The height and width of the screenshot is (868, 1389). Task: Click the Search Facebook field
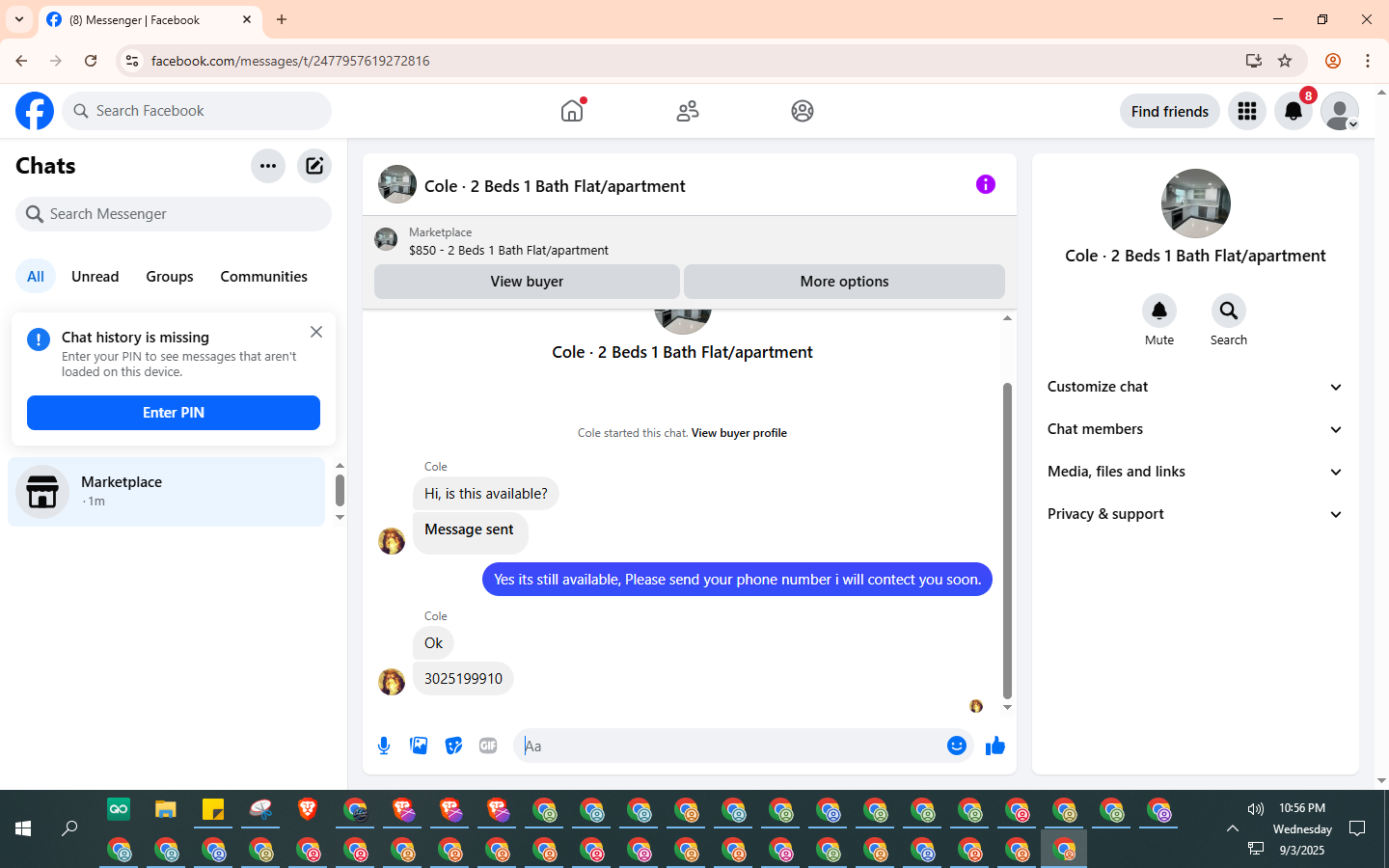tap(197, 111)
